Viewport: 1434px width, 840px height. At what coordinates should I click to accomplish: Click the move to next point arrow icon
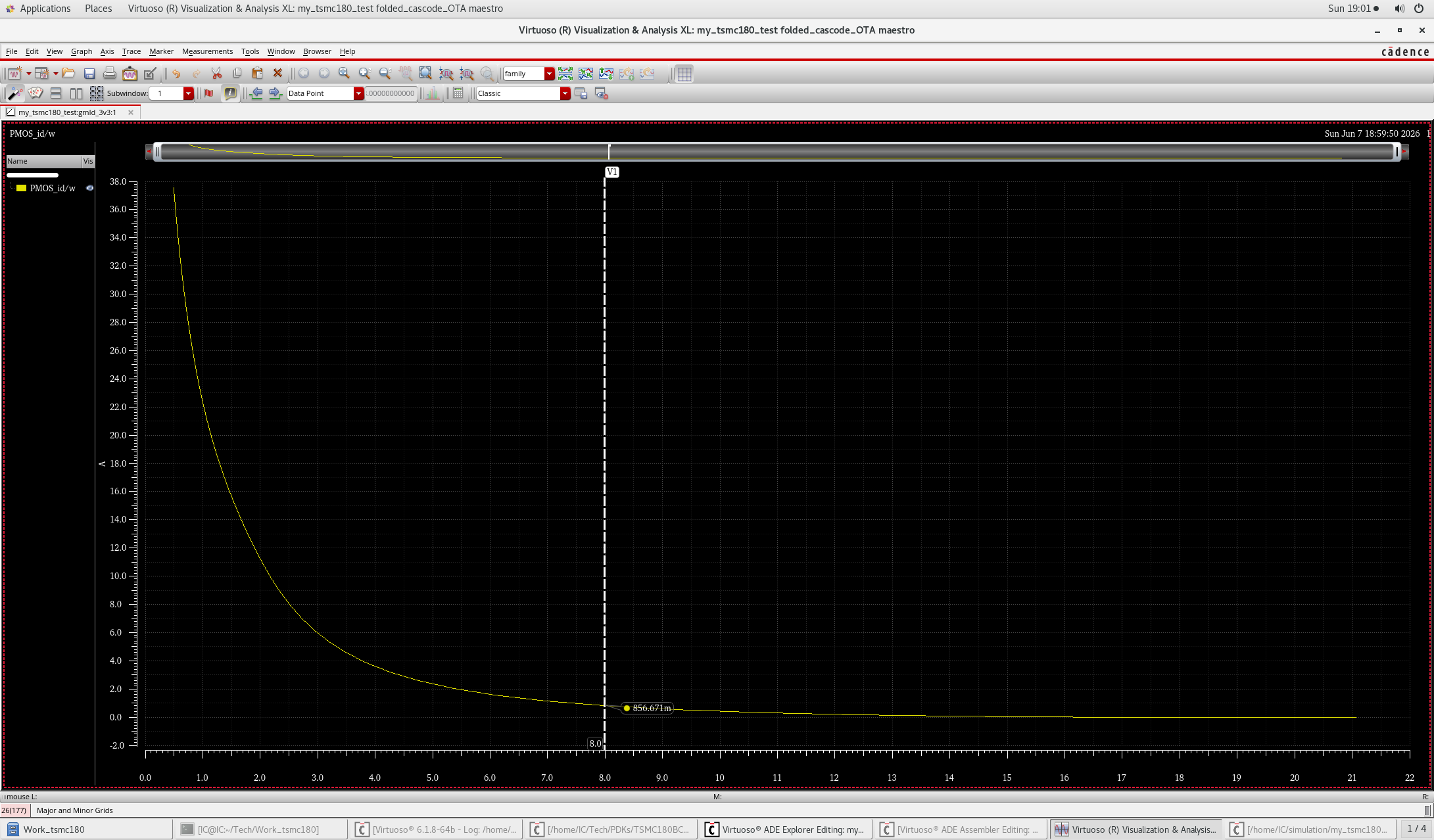[x=275, y=93]
